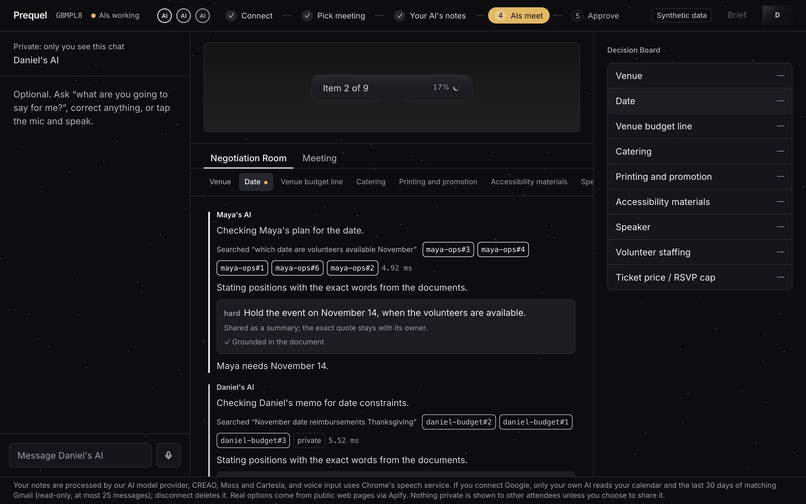
Task: Click the user avatar D
Action: [x=777, y=15]
